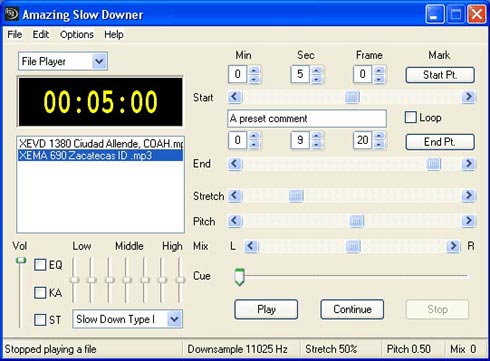This screenshot has width=490, height=361.
Task: Click Start Min value field
Action: (238, 74)
